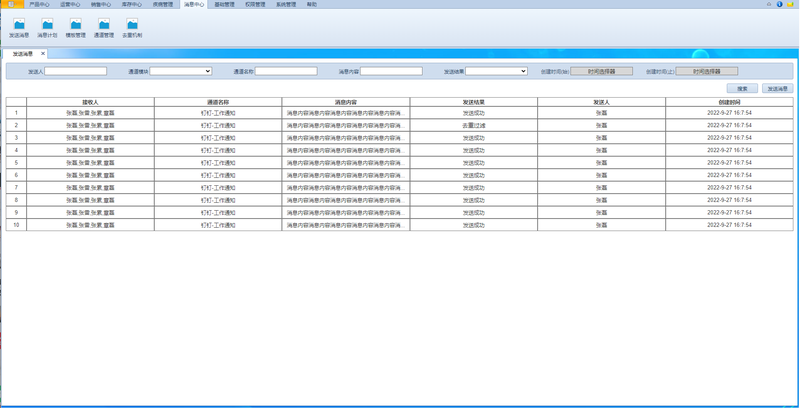Open the 系统管理 menu
This screenshot has height=408, width=800.
(x=286, y=4)
